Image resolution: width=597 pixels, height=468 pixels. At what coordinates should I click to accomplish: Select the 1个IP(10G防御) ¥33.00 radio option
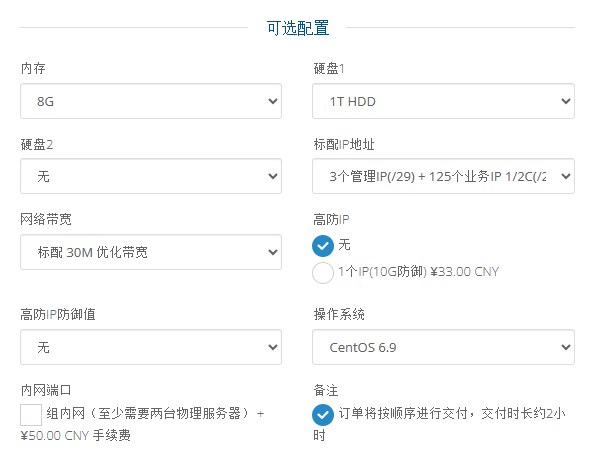click(323, 272)
